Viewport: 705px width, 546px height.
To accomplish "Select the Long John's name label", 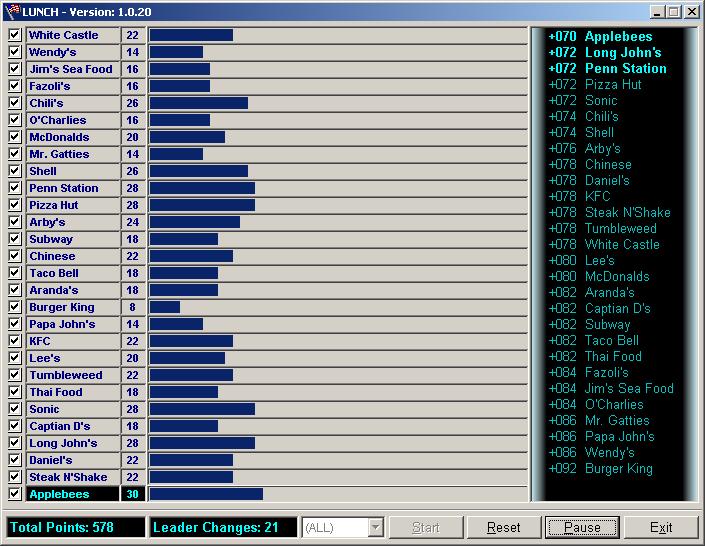I will tap(73, 443).
